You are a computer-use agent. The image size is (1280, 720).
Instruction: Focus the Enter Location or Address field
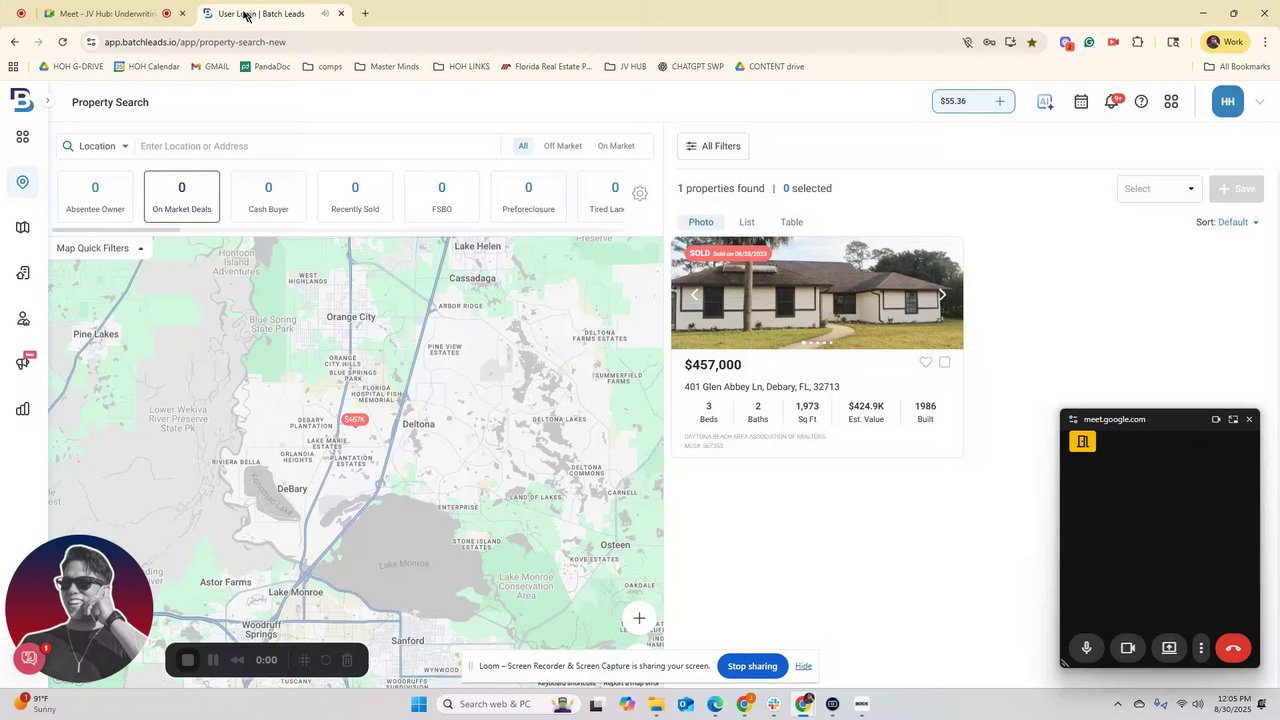click(x=318, y=146)
